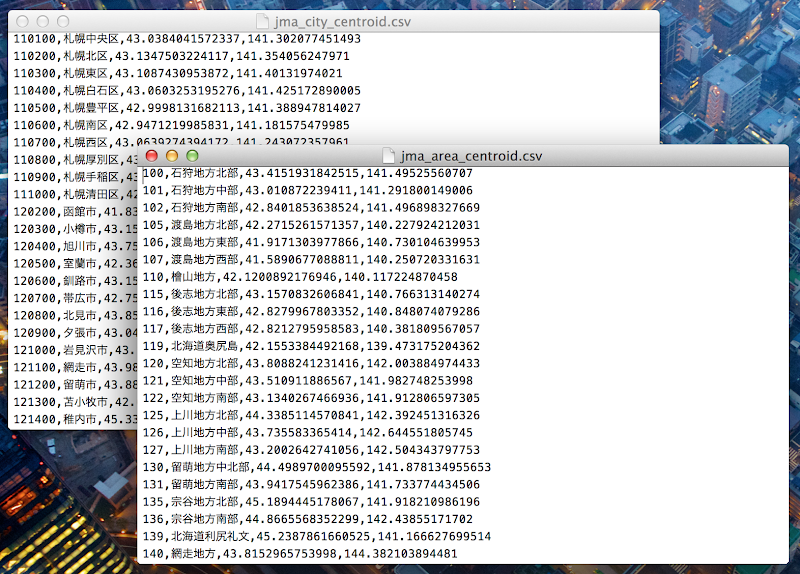This screenshot has height=574, width=800.
Task: Click the line 130 留萌地方中北部
Action: coord(317,467)
